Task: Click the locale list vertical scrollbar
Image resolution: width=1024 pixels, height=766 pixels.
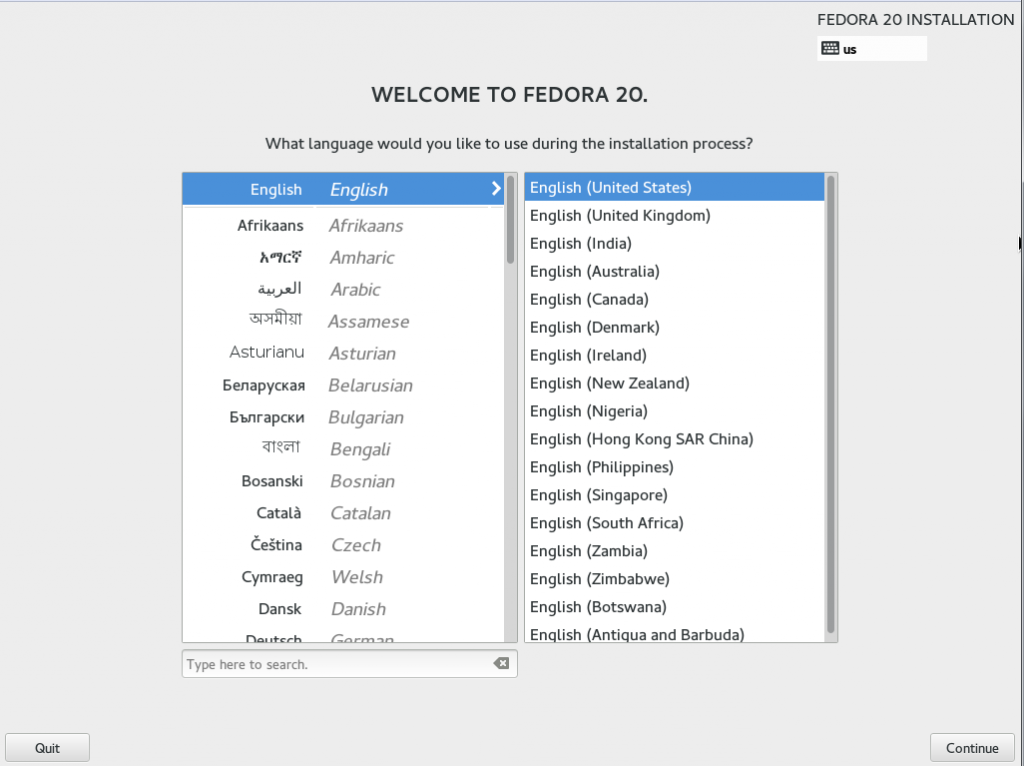Action: click(831, 404)
